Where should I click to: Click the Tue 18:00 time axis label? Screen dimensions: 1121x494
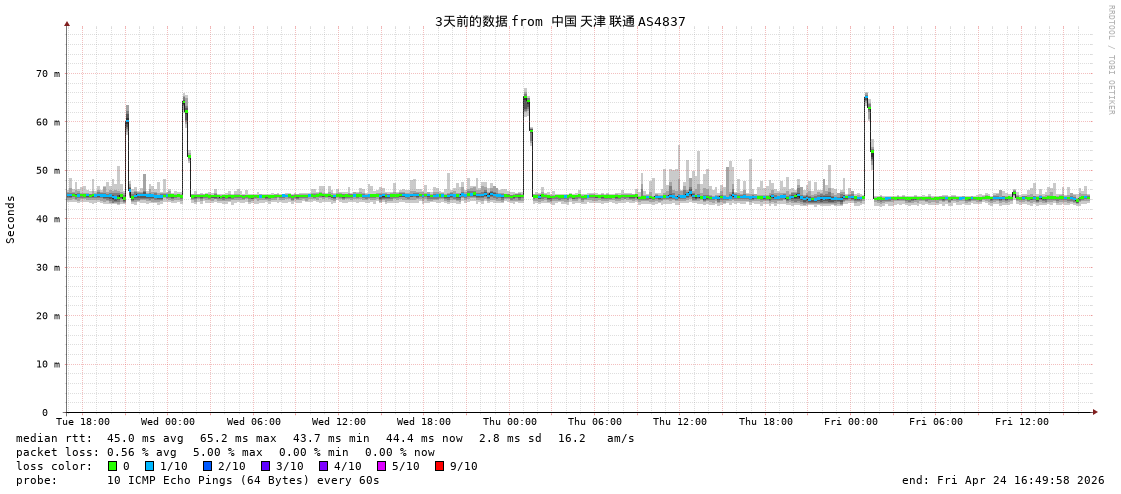(x=83, y=422)
